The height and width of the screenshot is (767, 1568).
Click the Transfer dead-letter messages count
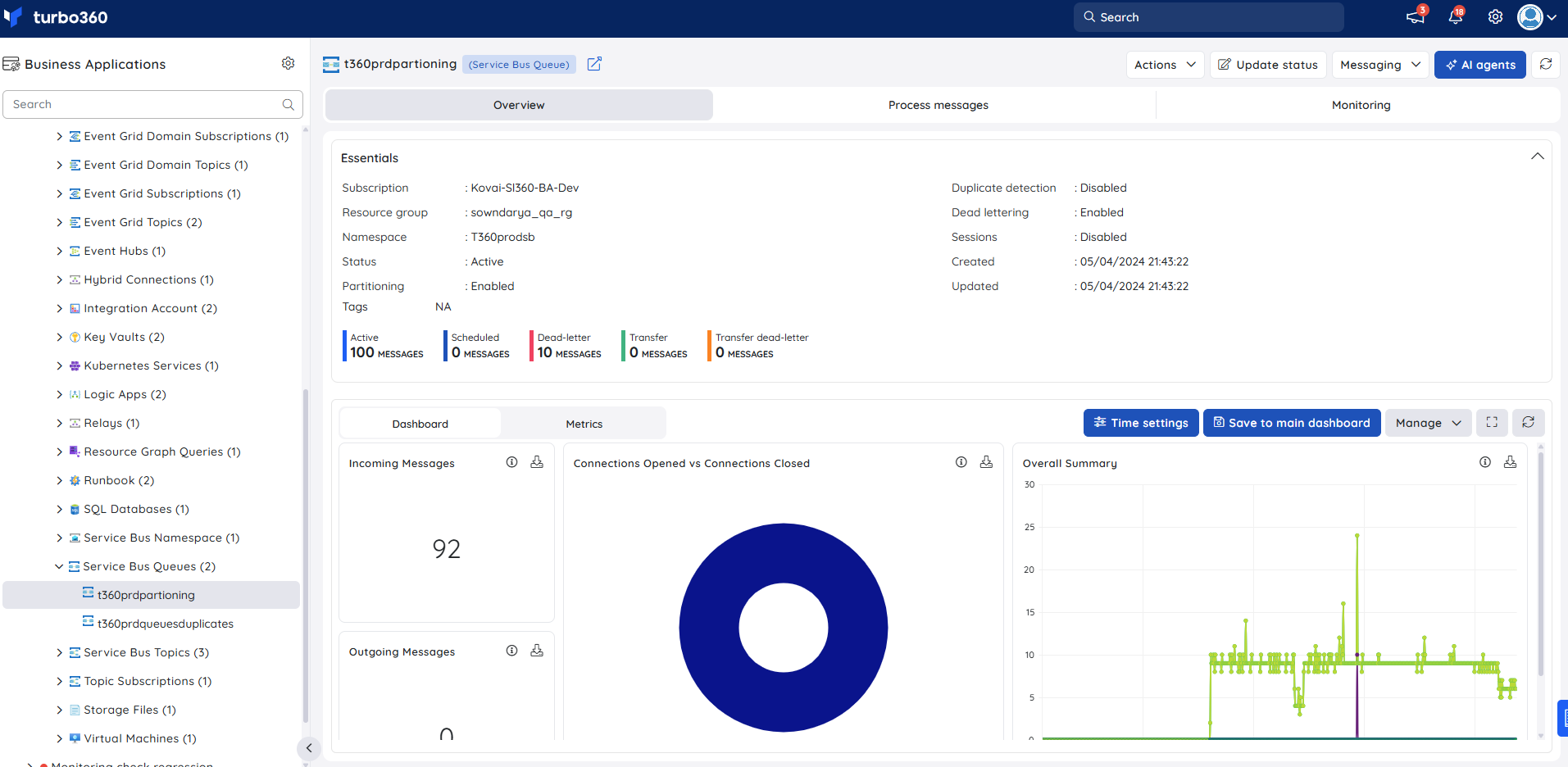(744, 352)
